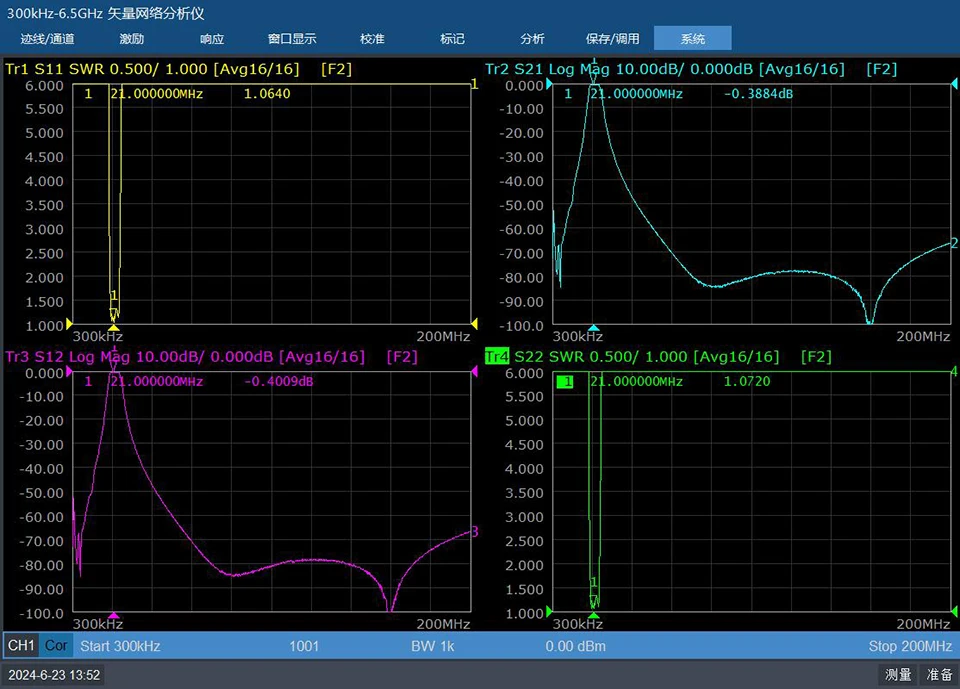Click the Tr1 yellow reference level arrow at 1.000
This screenshot has height=689, width=960.
click(x=69, y=323)
